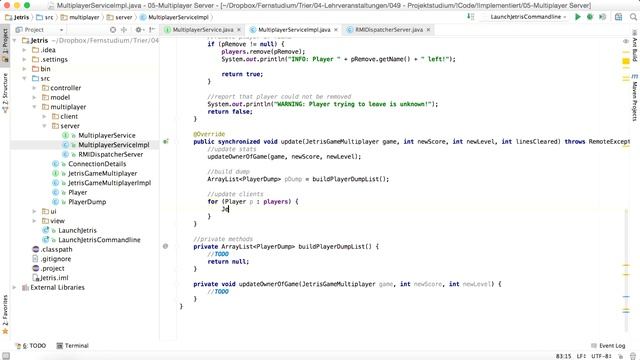Run LaunchJetrisCommandline with the green play icon

click(578, 17)
